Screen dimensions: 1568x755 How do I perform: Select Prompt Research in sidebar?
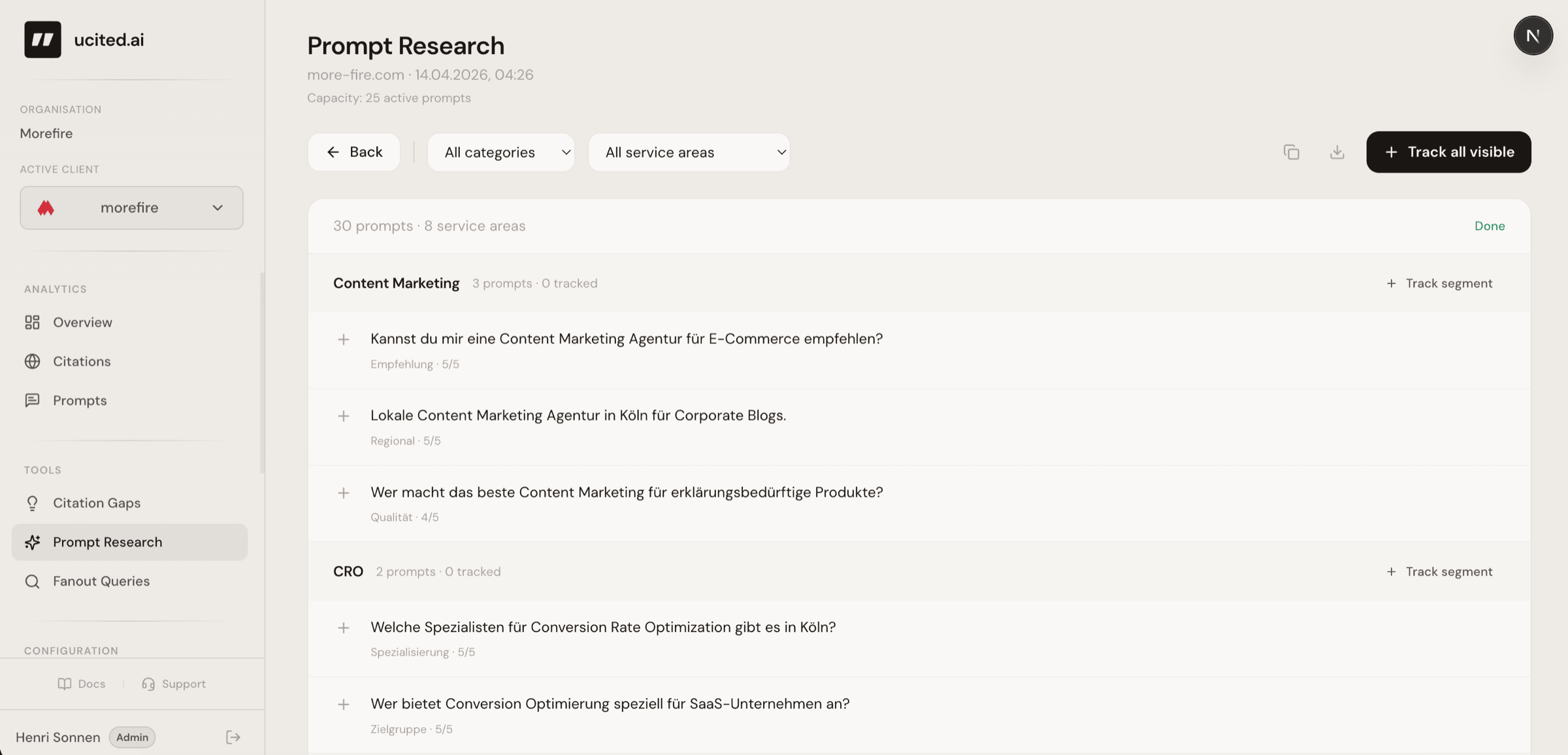click(x=129, y=542)
